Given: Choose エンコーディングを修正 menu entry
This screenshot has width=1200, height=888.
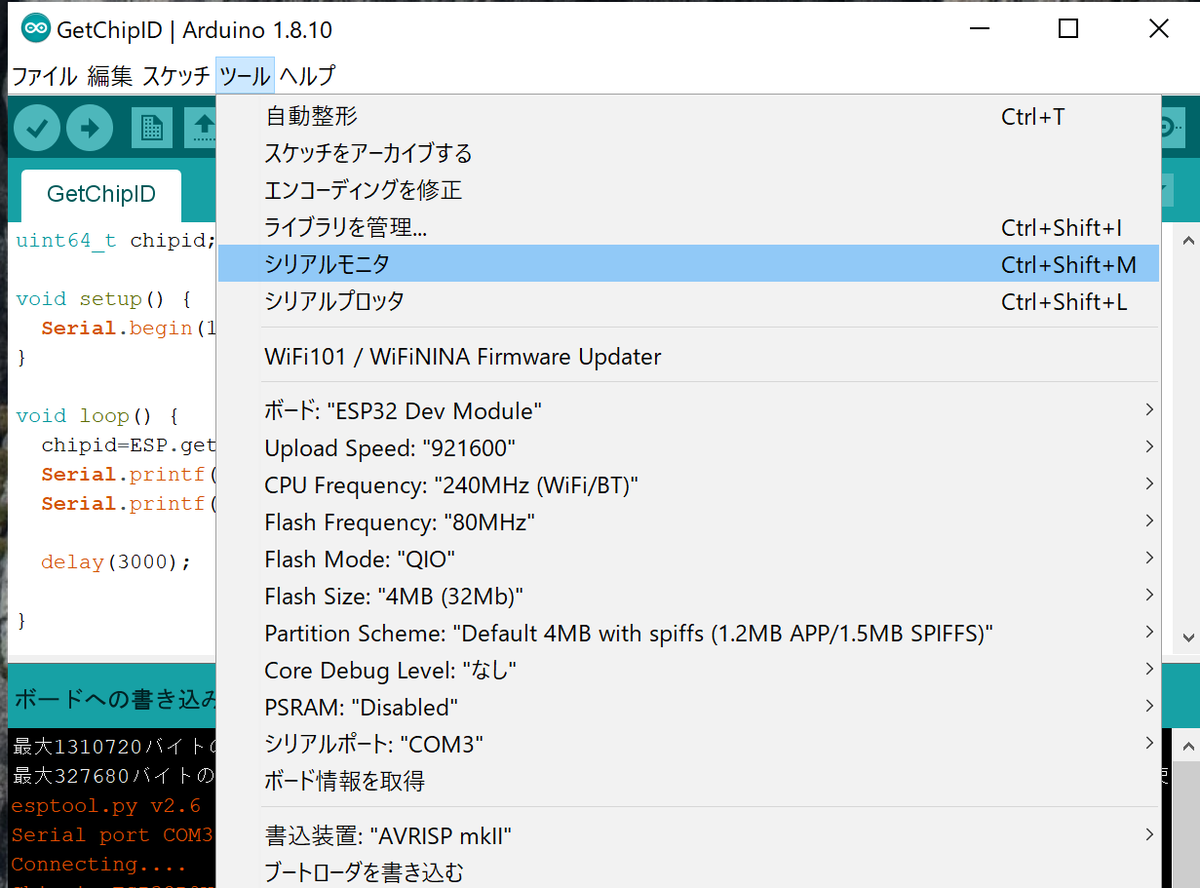Looking at the screenshot, I should 688,190.
